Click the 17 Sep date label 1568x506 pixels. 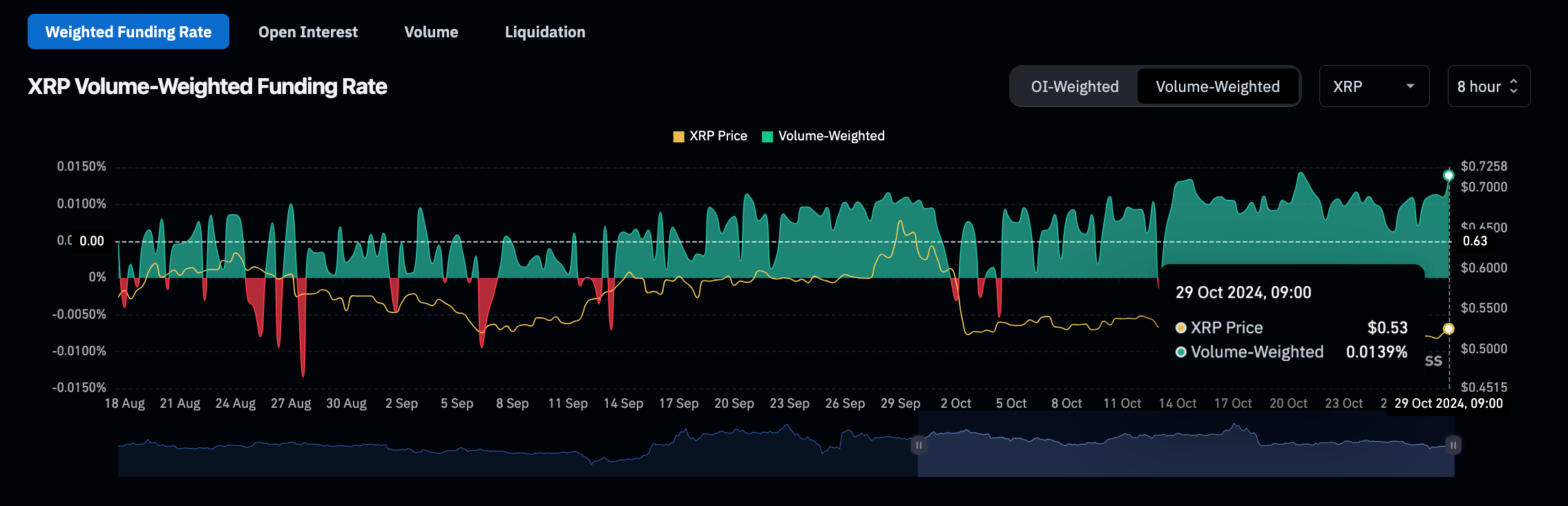tap(679, 404)
